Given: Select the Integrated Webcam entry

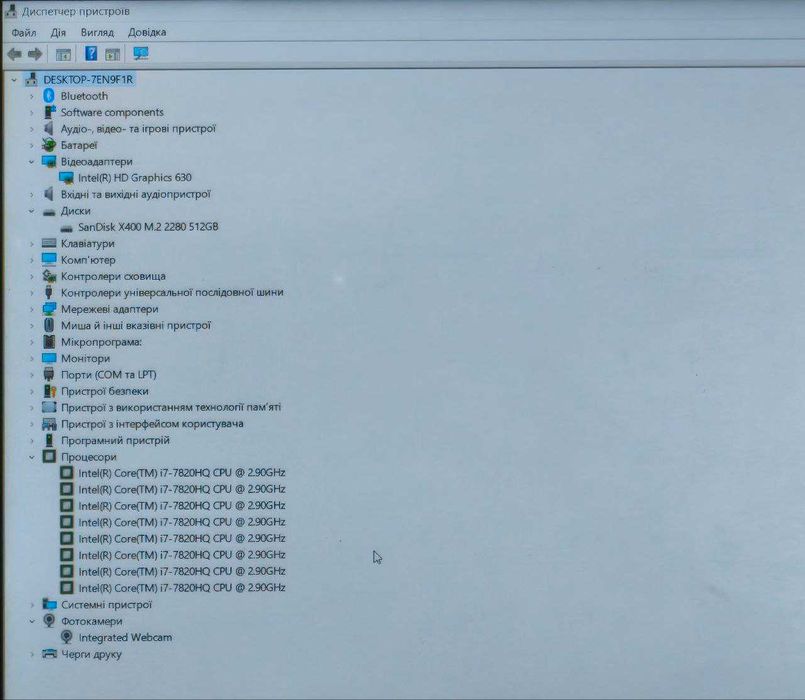Looking at the screenshot, I should (x=125, y=637).
